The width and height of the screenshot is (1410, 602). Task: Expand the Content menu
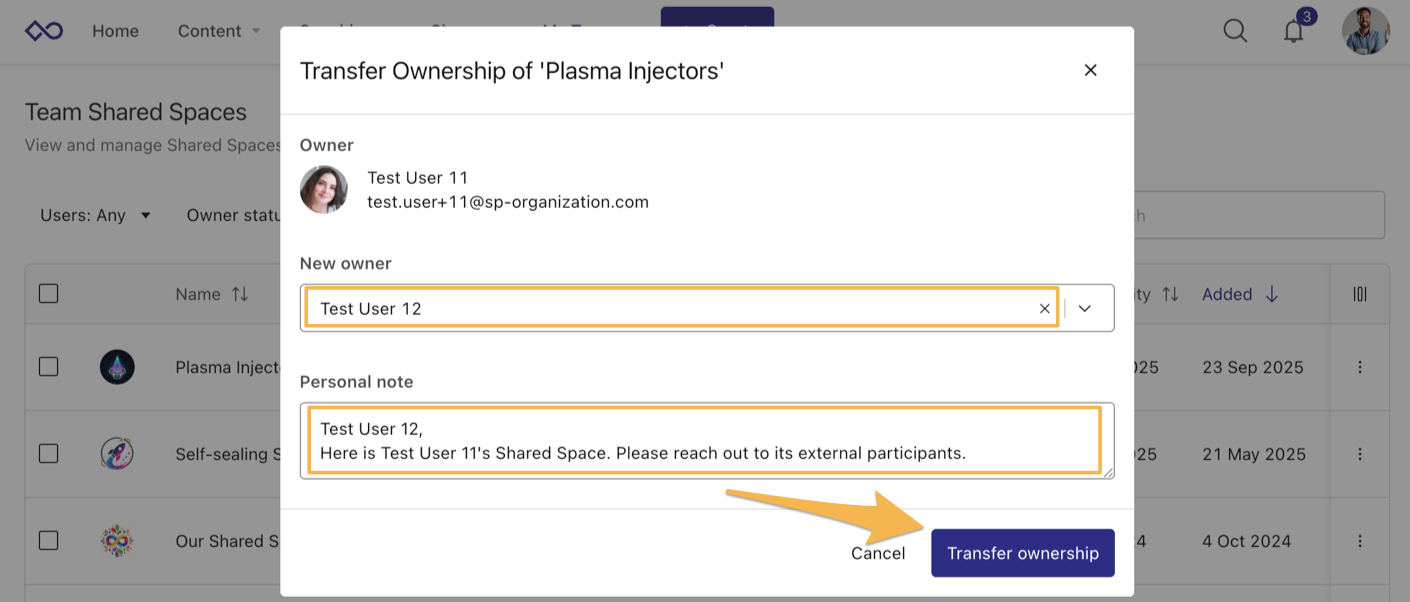[x=218, y=31]
